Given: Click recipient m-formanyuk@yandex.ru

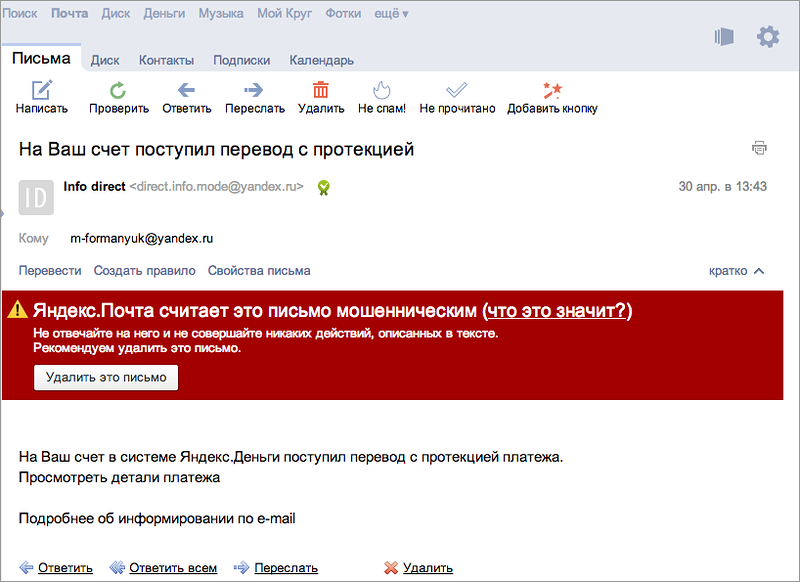Looking at the screenshot, I should click(141, 239).
